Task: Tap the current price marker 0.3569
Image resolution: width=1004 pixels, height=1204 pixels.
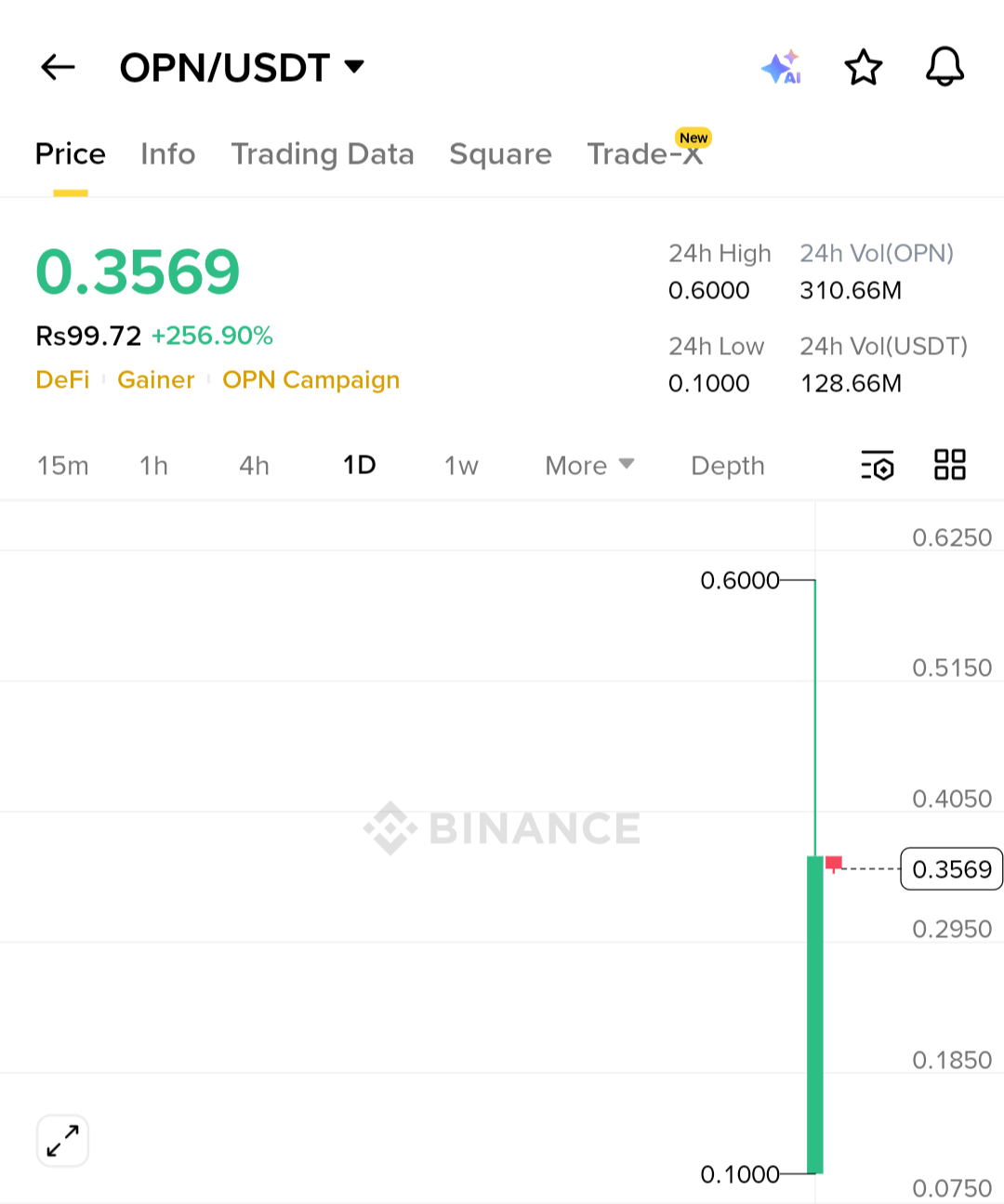Action: pyautogui.click(x=951, y=869)
